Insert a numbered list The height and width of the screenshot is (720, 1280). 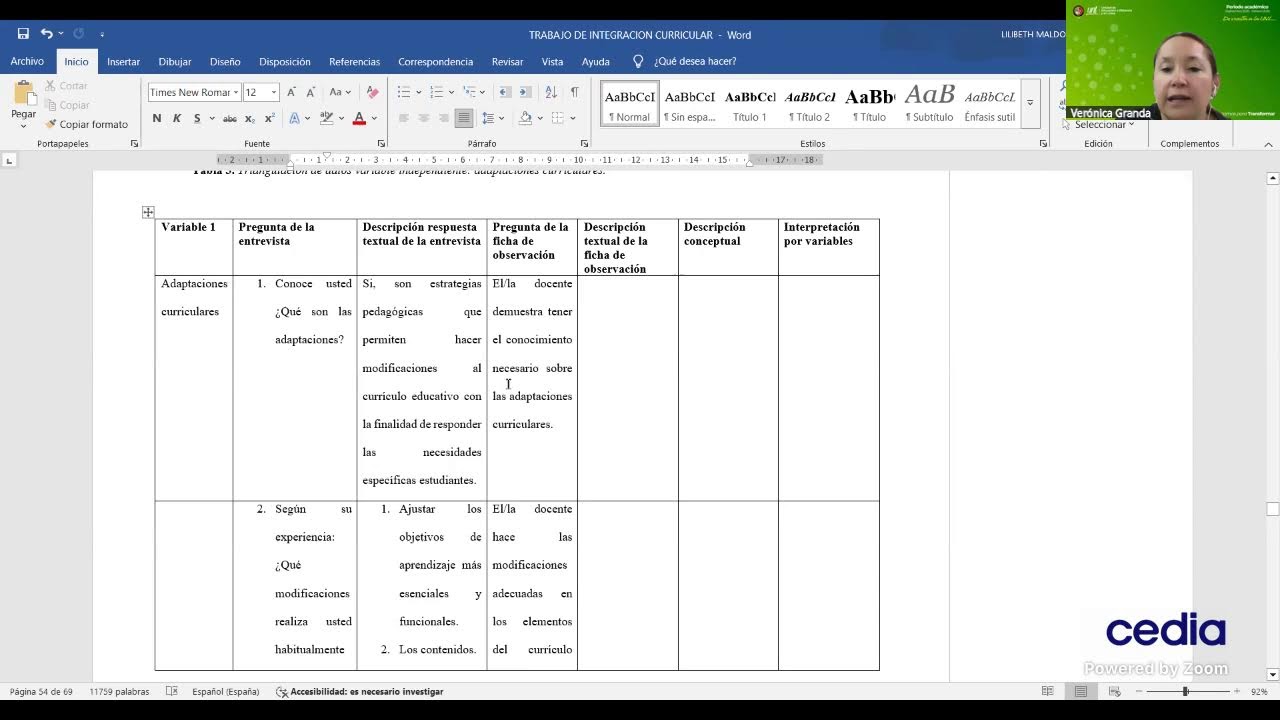(x=436, y=92)
